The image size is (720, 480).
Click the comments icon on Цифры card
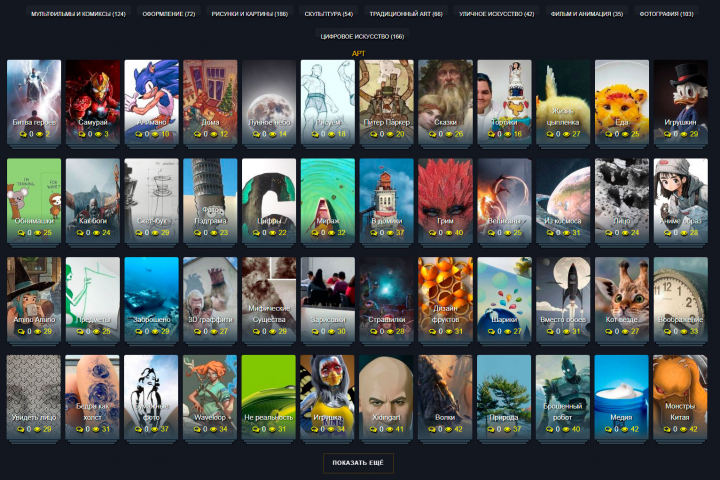point(256,233)
